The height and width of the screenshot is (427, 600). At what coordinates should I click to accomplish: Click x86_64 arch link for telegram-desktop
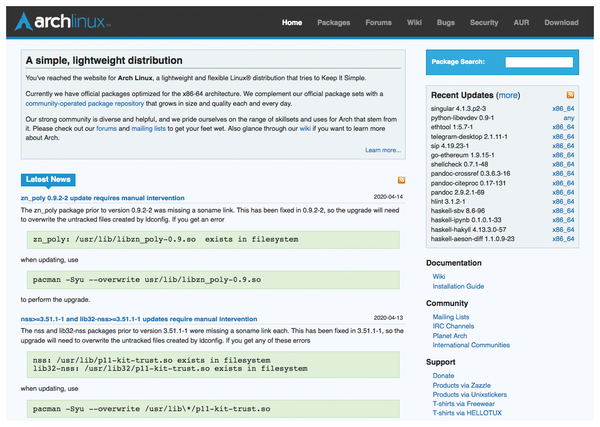click(563, 137)
